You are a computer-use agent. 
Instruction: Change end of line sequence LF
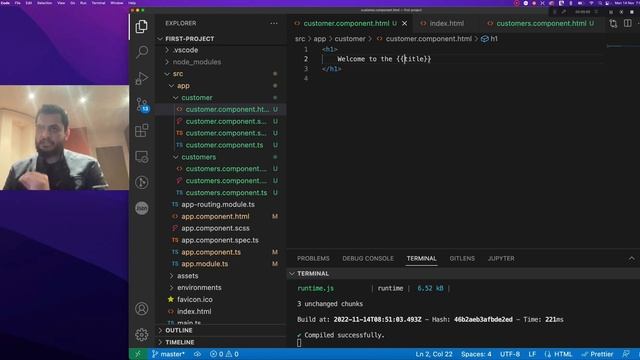pos(532,354)
